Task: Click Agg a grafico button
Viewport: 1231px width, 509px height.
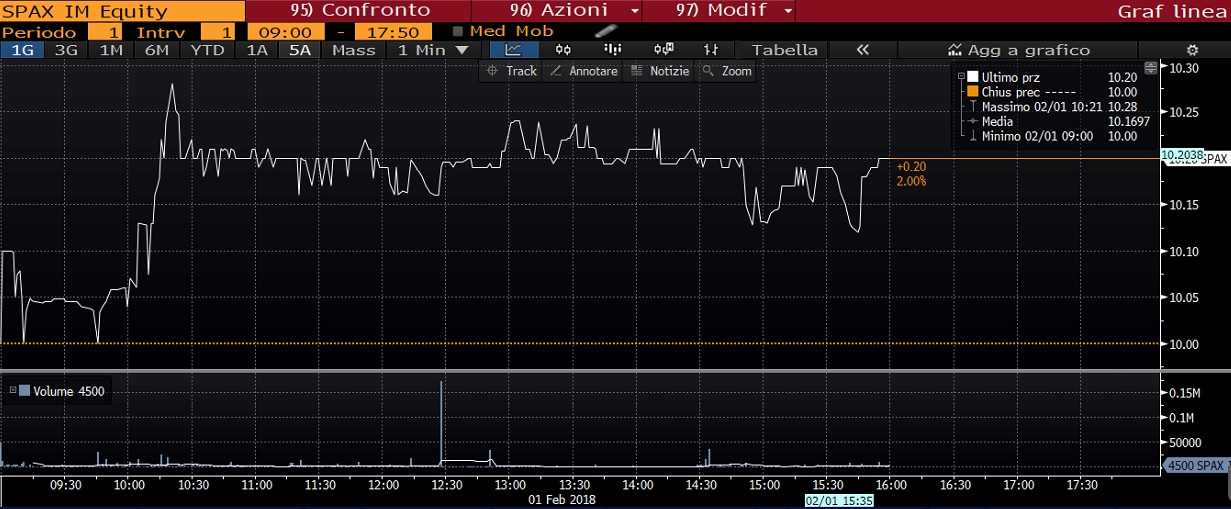Action: [1019, 49]
